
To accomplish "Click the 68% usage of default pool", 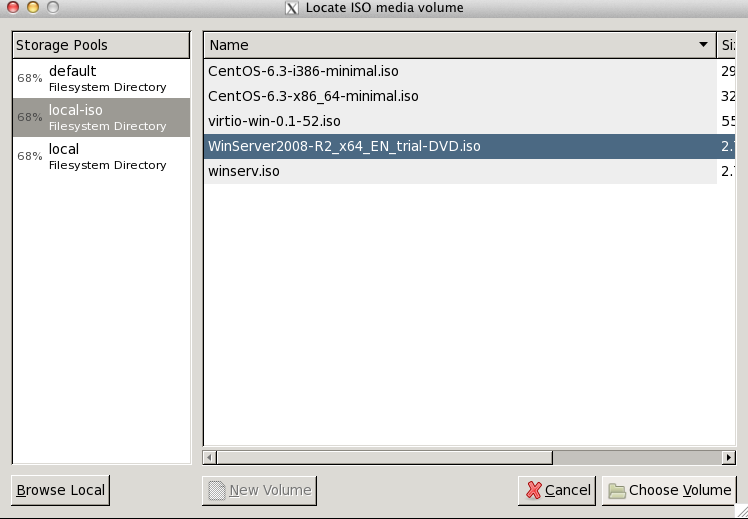I will [30, 78].
